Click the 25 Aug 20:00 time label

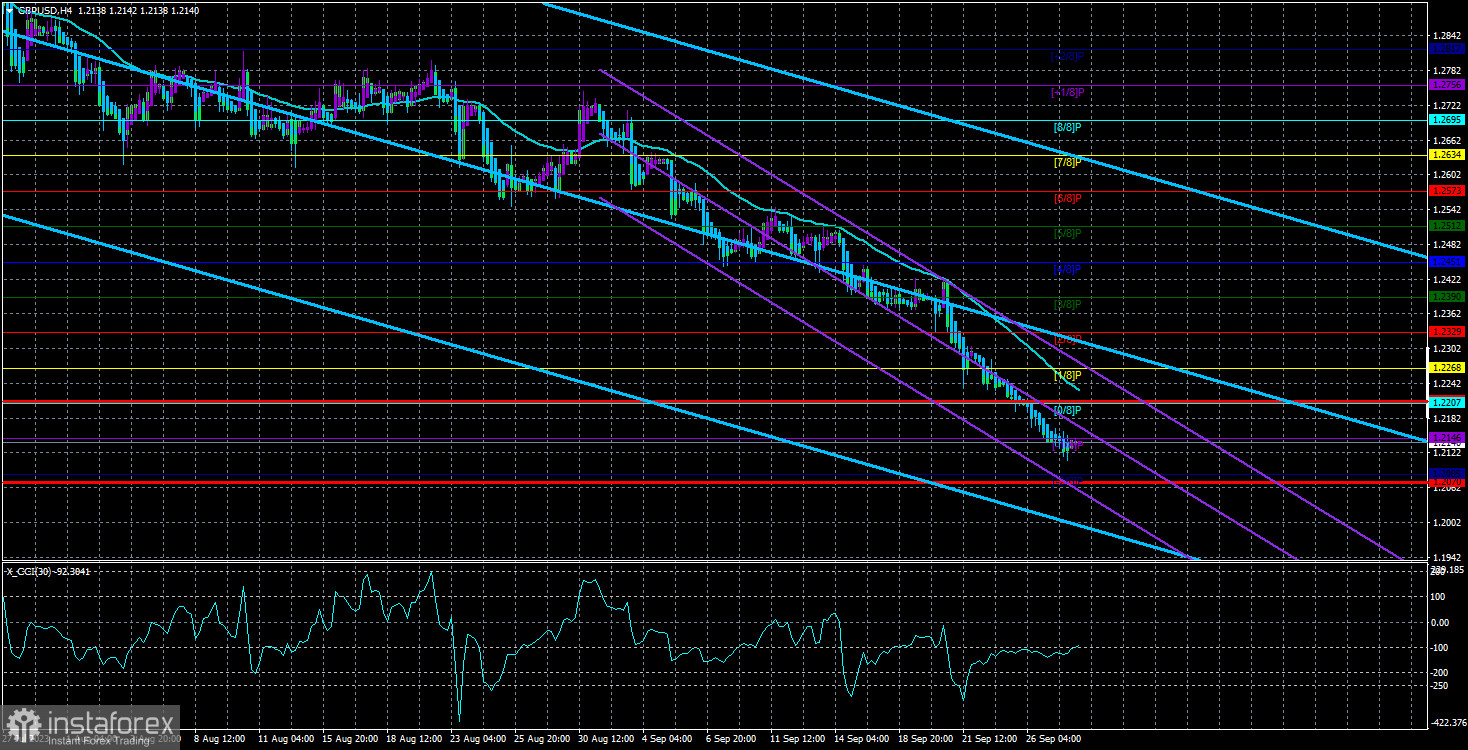543,740
